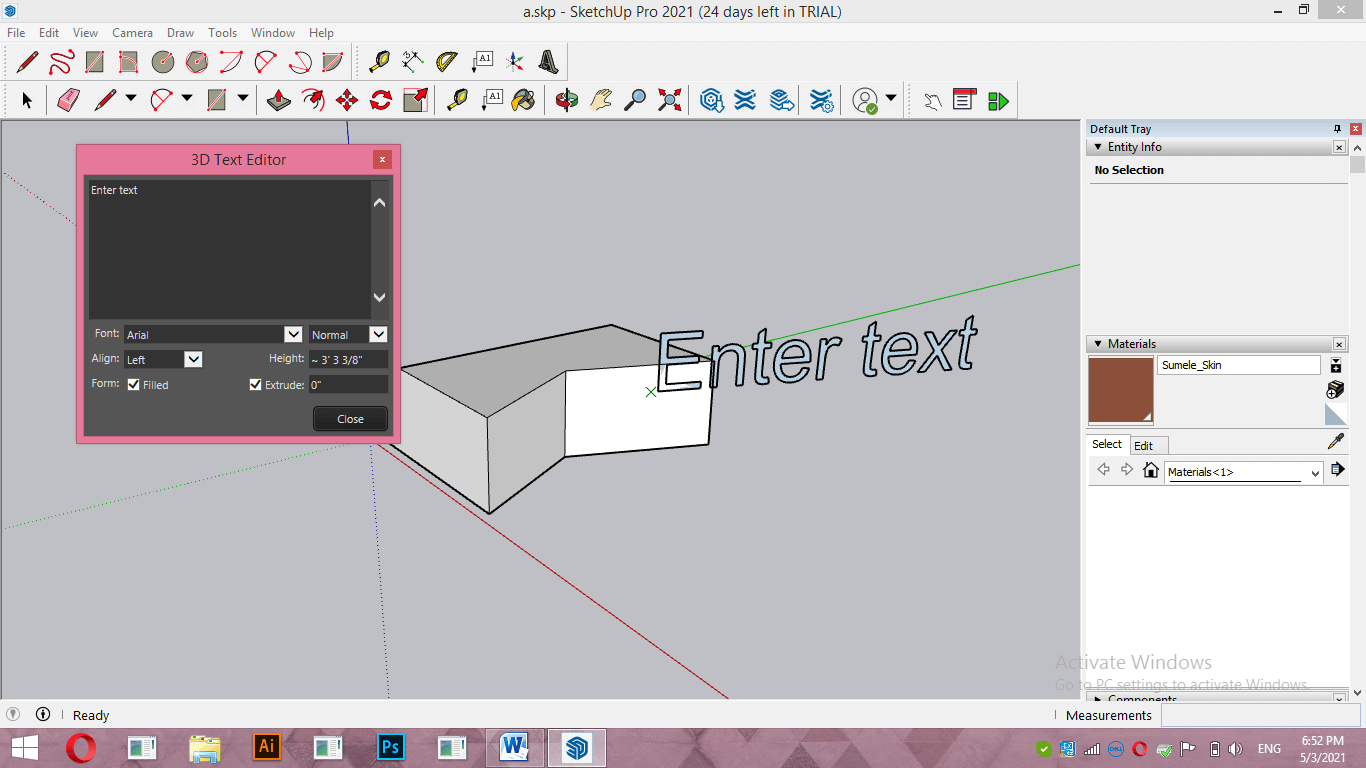
Task: Click the Zoom Extents tool
Action: (x=669, y=100)
